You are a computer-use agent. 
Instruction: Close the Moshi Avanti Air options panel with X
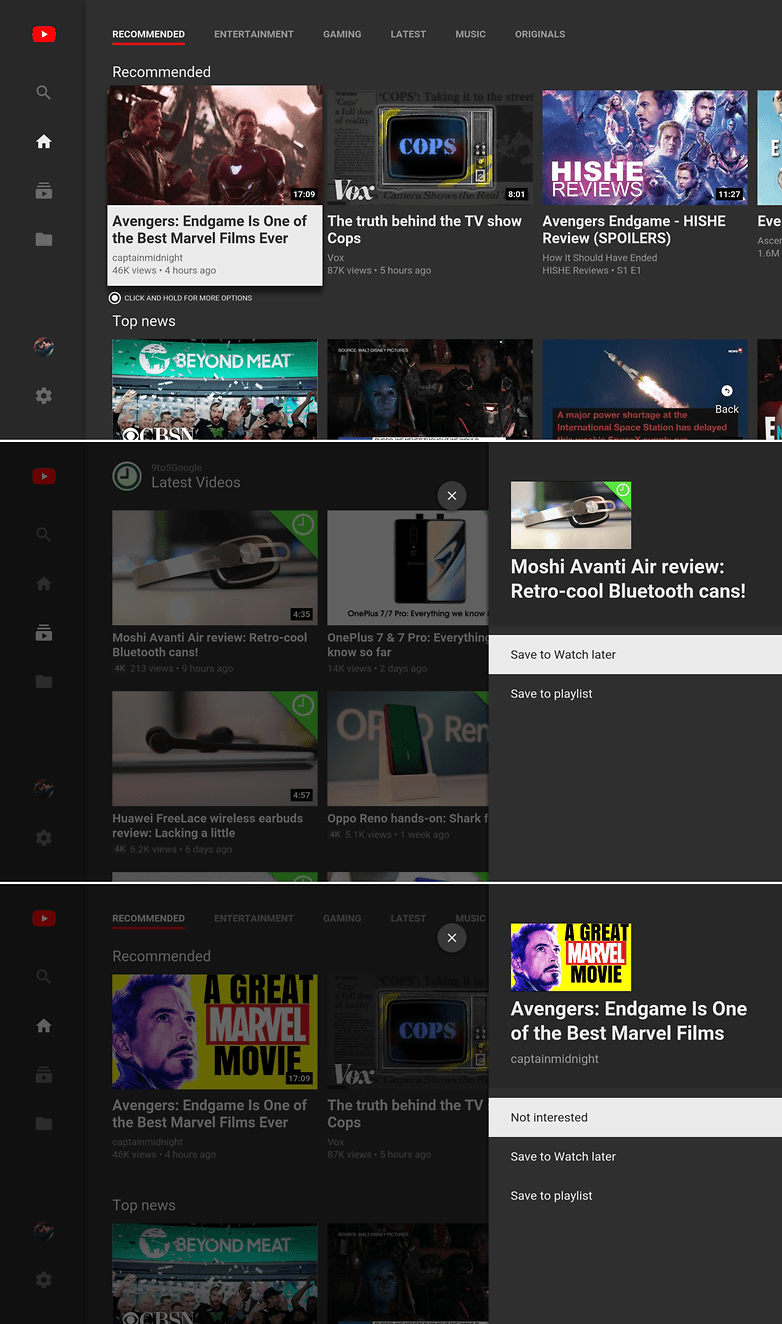point(452,495)
